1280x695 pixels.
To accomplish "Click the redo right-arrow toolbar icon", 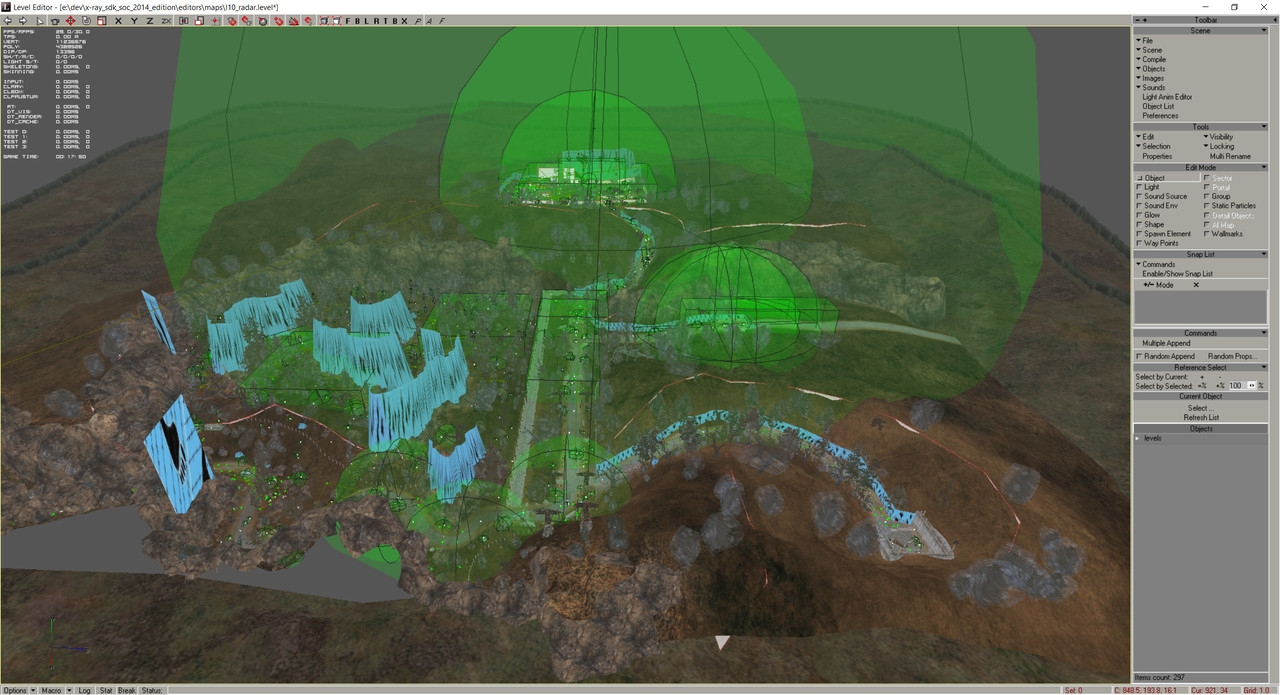I will 22,20.
